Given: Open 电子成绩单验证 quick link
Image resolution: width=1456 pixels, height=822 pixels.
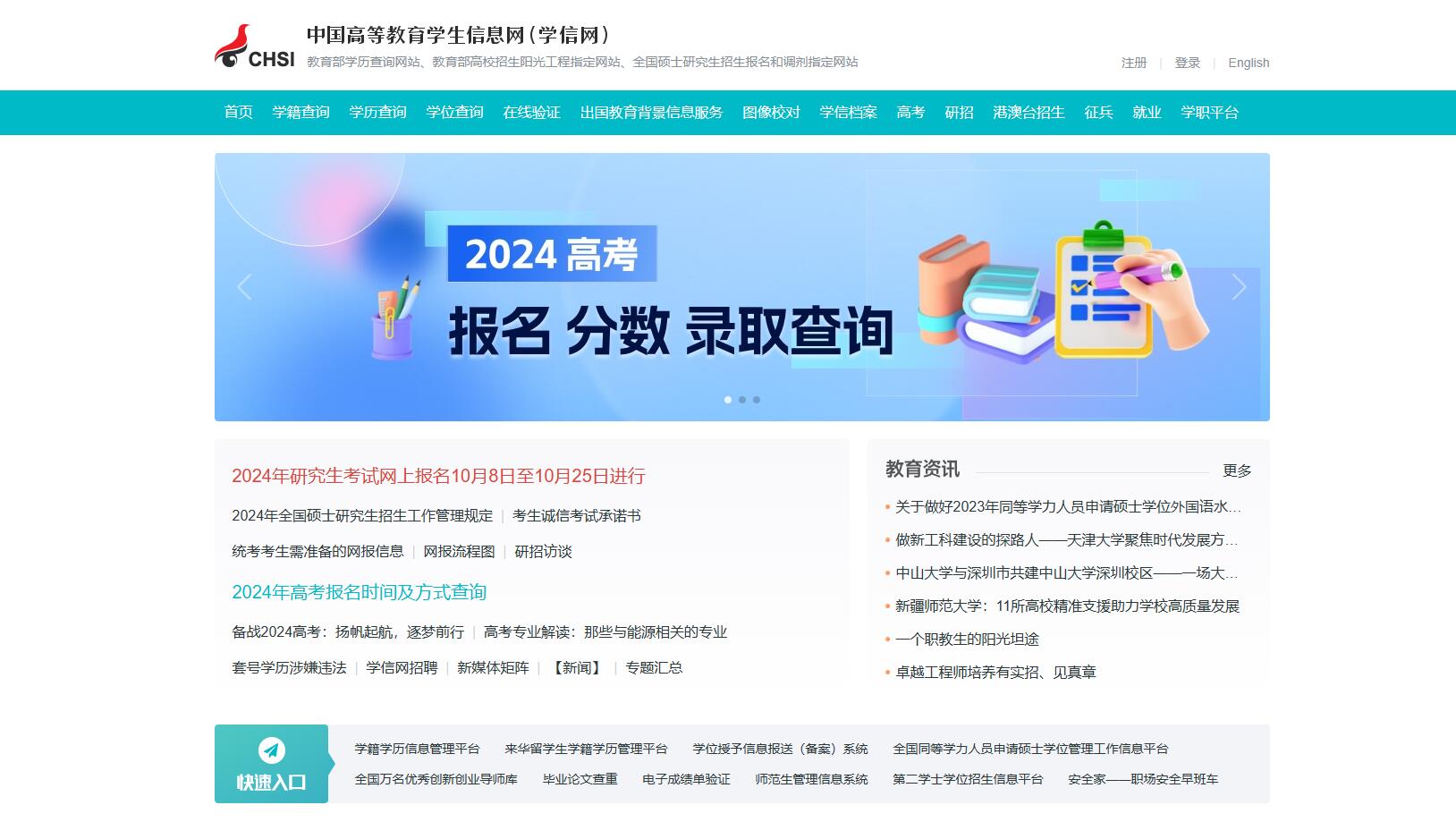Looking at the screenshot, I should click(x=686, y=779).
